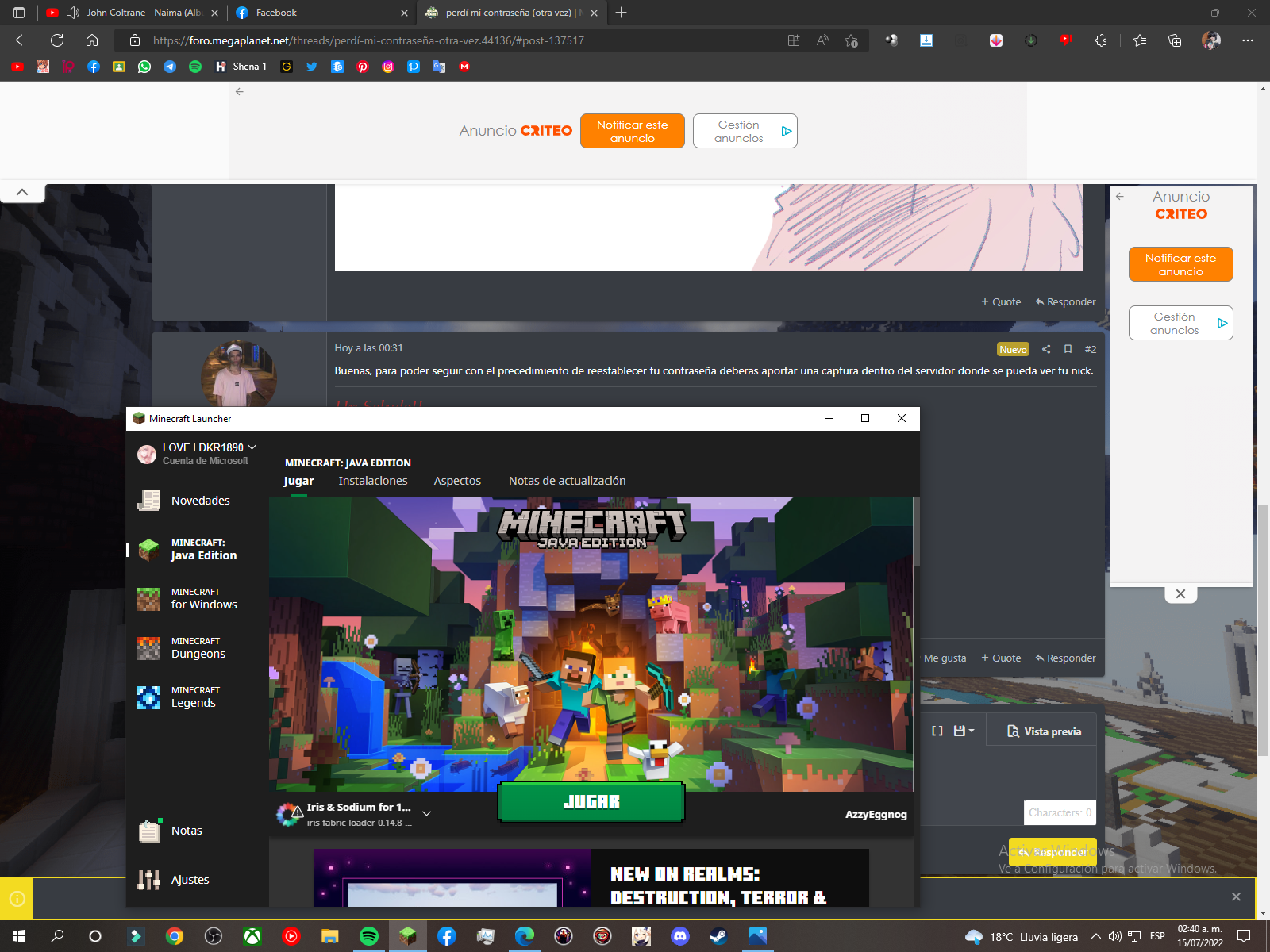Image resolution: width=1270 pixels, height=952 pixels.
Task: Open Novedades in launcher sidebar
Action: [200, 501]
